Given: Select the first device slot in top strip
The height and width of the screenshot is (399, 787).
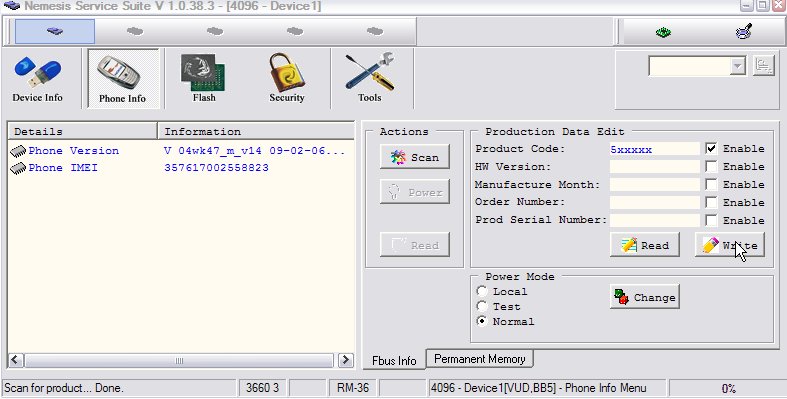Looking at the screenshot, I should 55,31.
